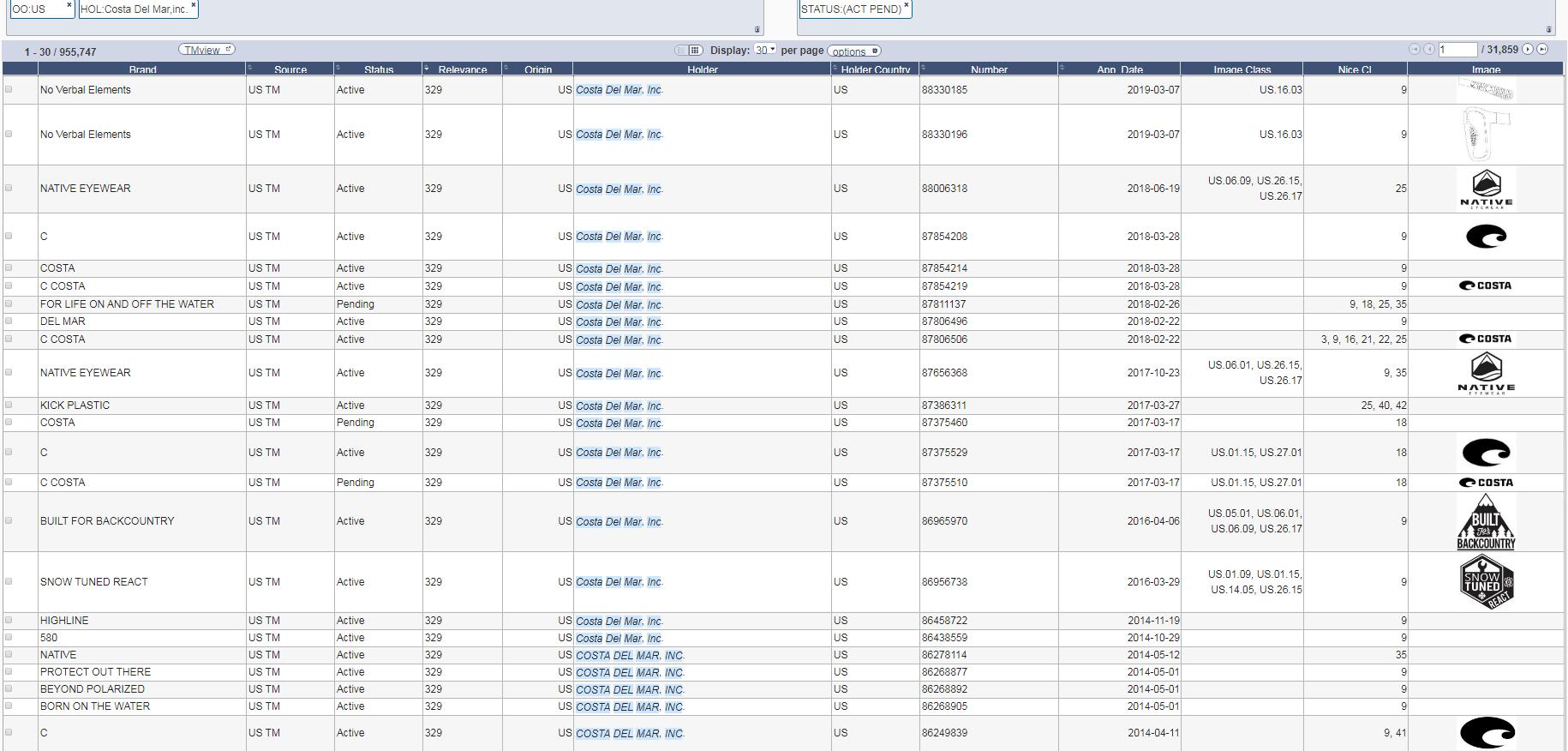Click the sort arrow beside Relevance
This screenshot has width=1568, height=751.
[x=427, y=68]
